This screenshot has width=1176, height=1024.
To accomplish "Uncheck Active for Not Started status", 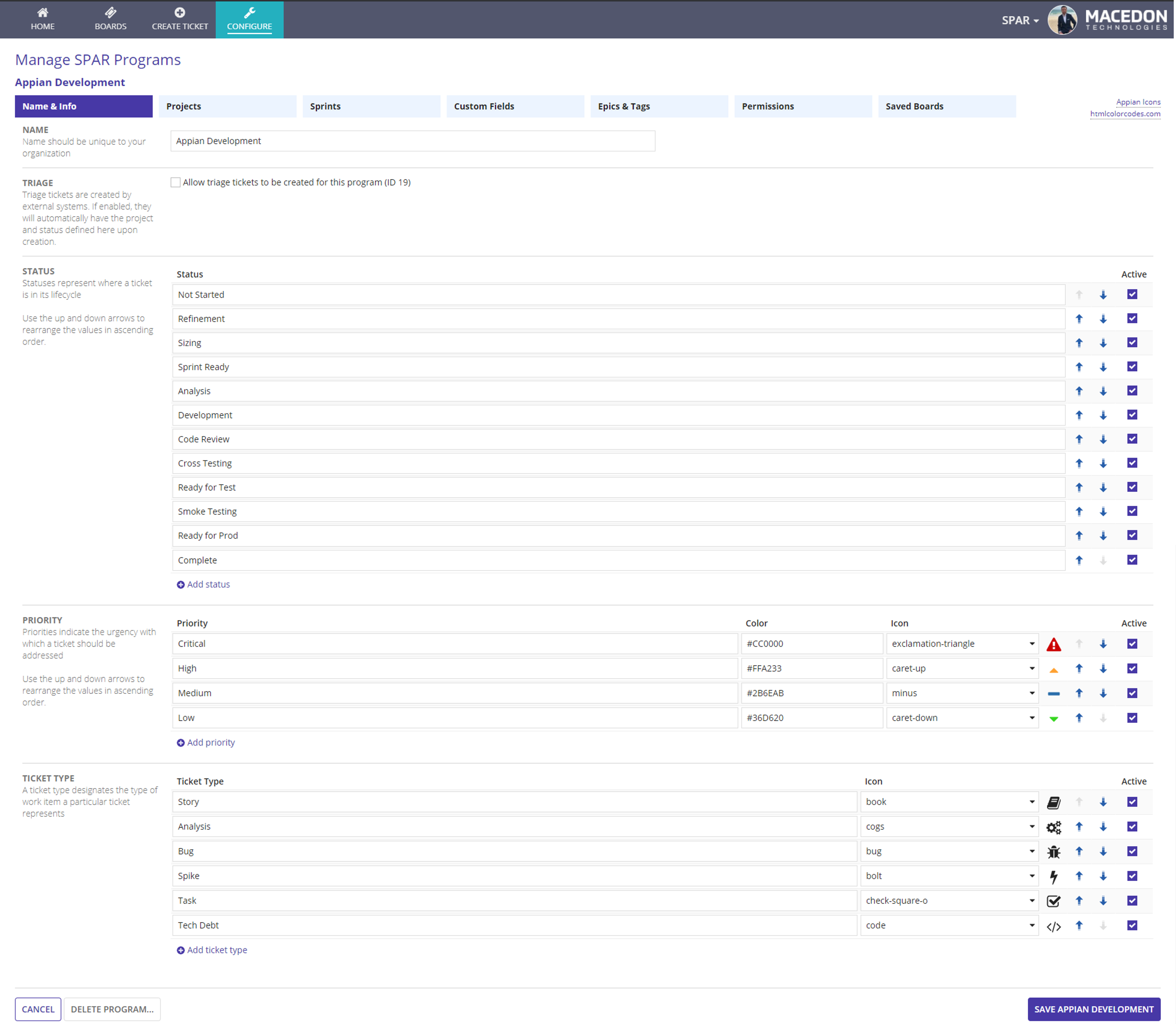I will pos(1132,294).
